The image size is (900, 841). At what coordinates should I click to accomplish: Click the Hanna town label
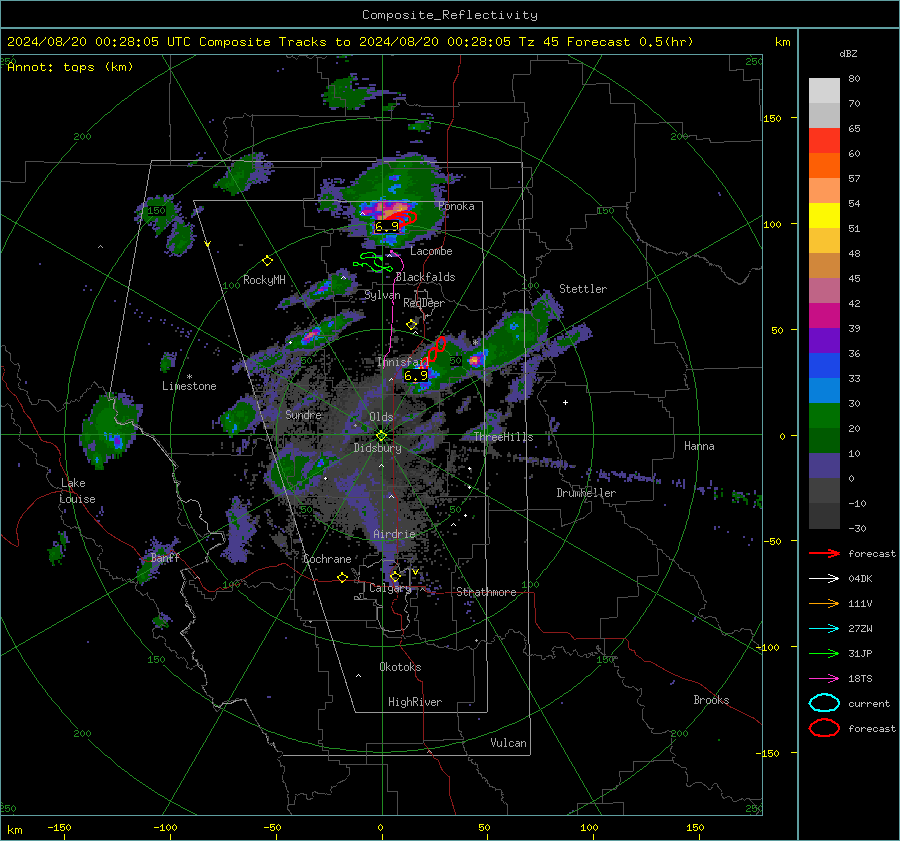(699, 446)
